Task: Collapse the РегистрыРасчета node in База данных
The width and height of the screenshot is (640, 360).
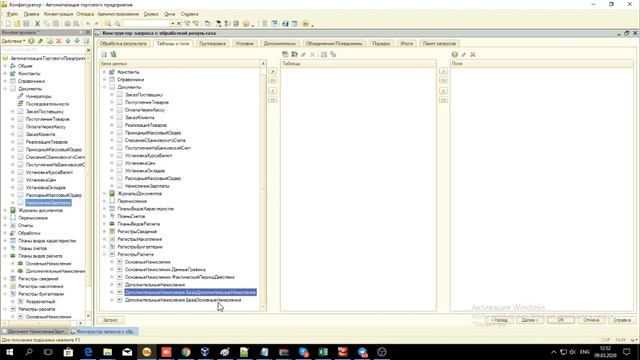Action: click(104, 254)
